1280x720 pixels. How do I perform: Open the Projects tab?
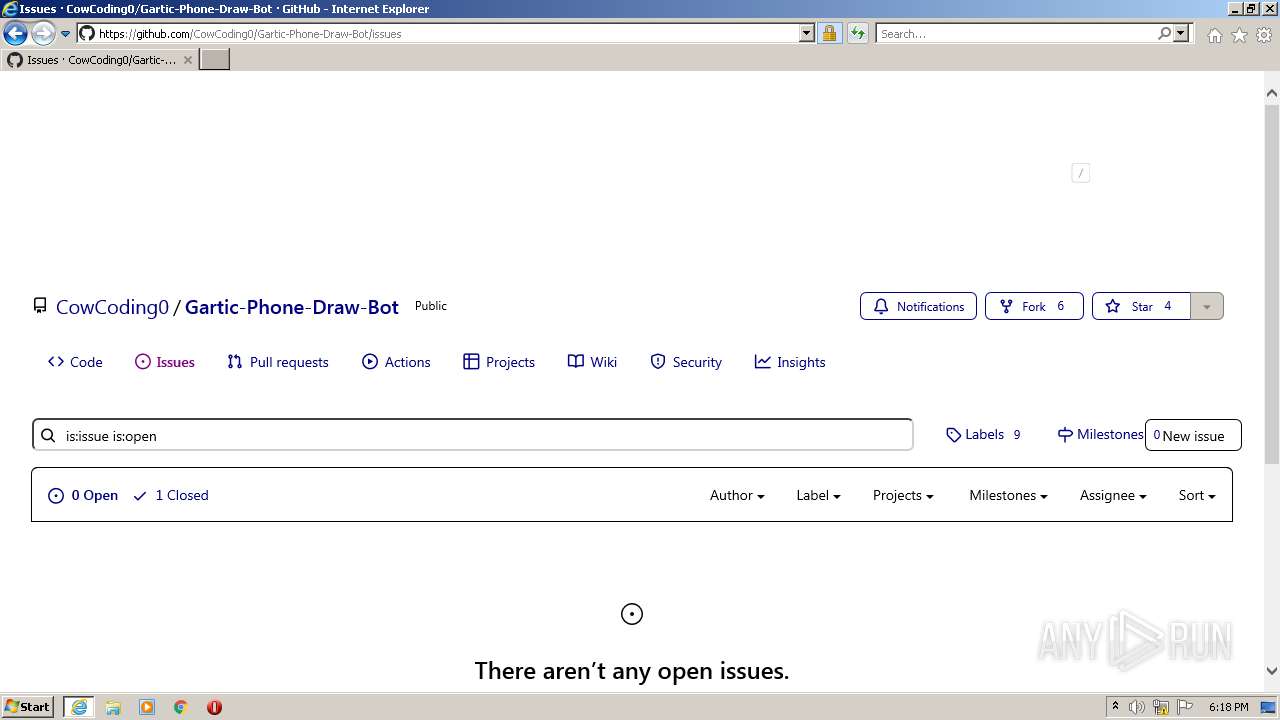coord(499,362)
